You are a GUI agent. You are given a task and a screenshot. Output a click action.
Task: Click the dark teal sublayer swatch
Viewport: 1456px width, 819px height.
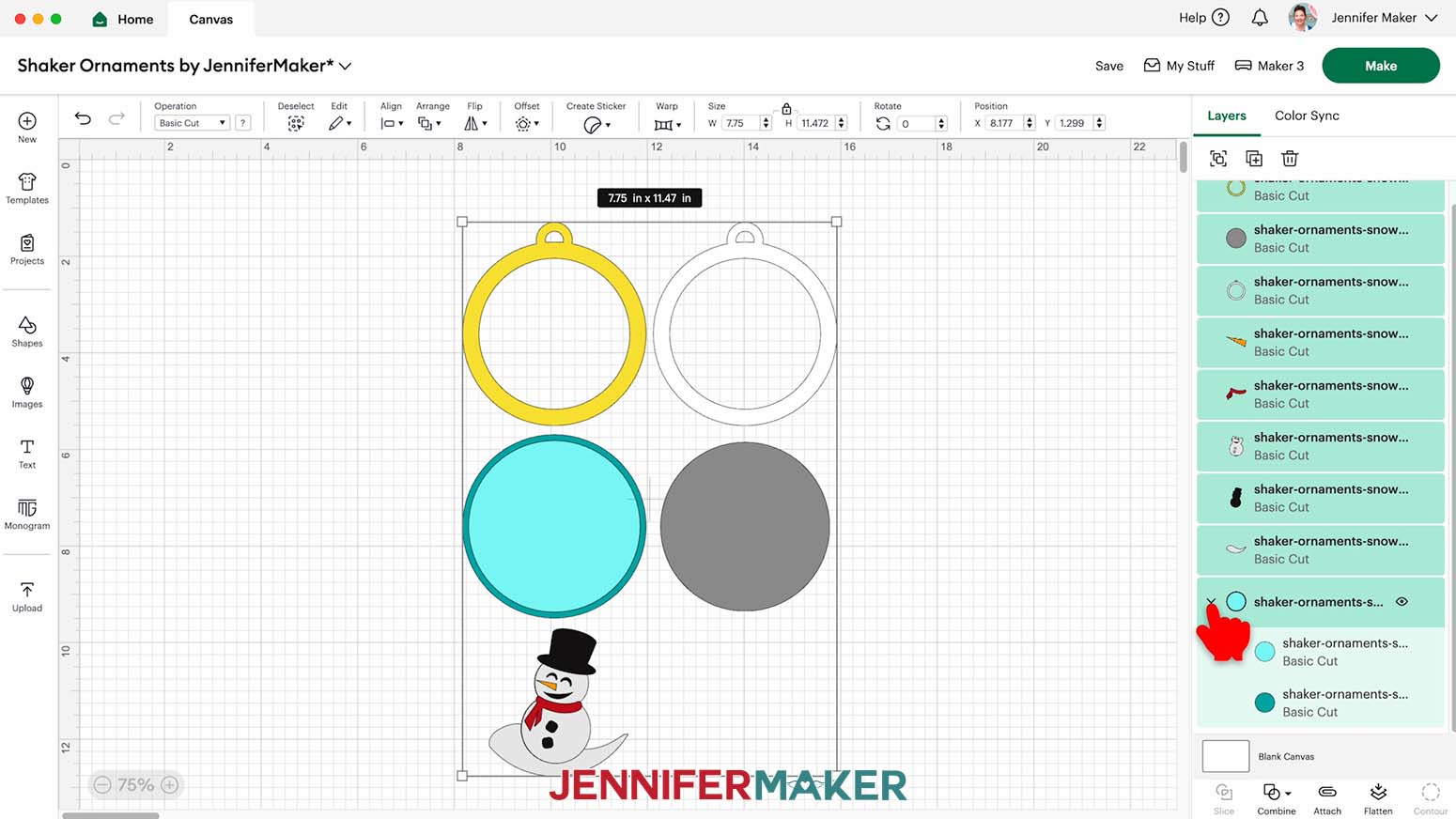pyautogui.click(x=1265, y=702)
